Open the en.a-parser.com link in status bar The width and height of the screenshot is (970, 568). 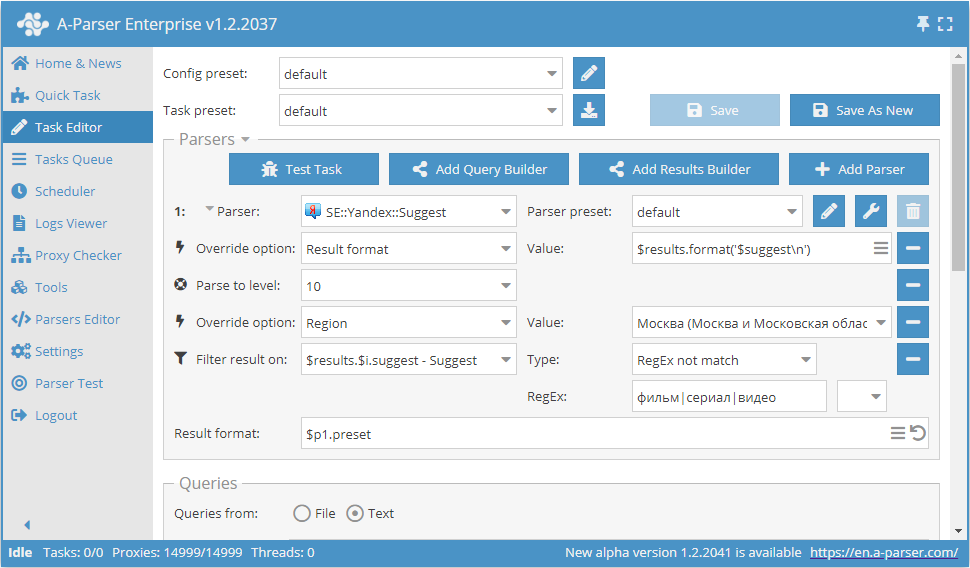pos(883,552)
